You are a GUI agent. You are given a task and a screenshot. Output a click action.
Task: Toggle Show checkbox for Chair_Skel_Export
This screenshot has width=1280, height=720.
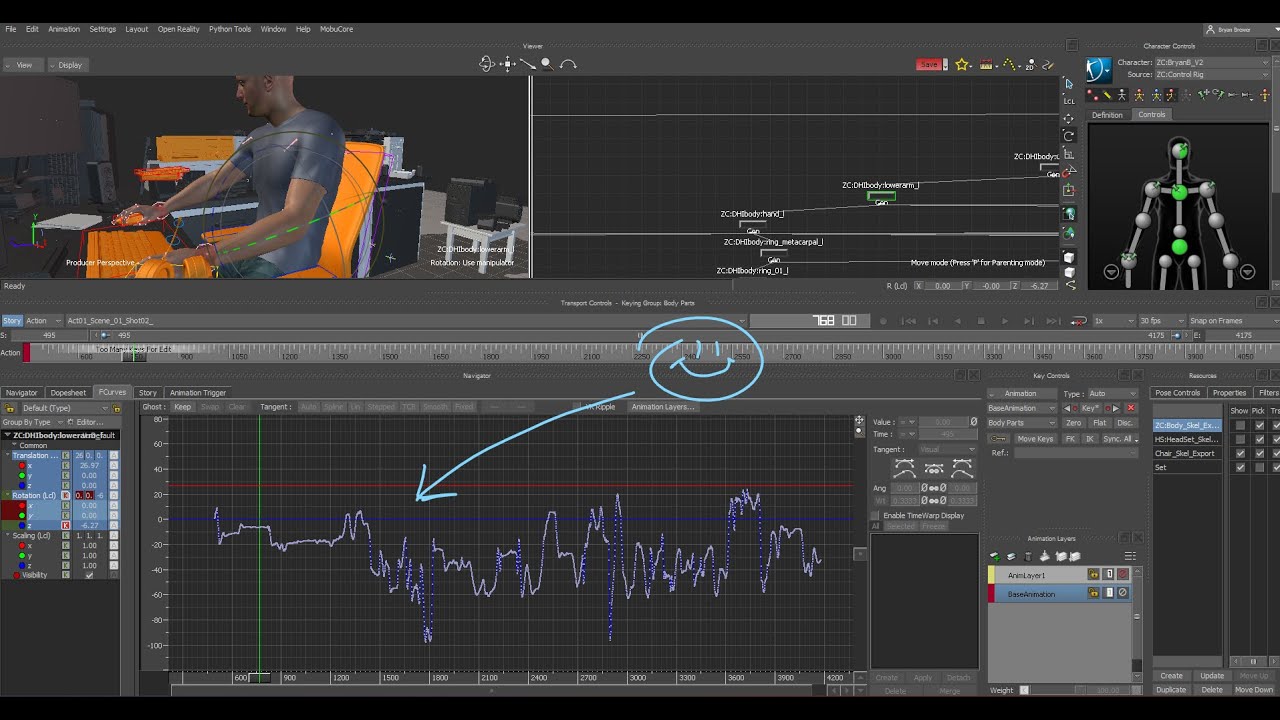(1240, 453)
